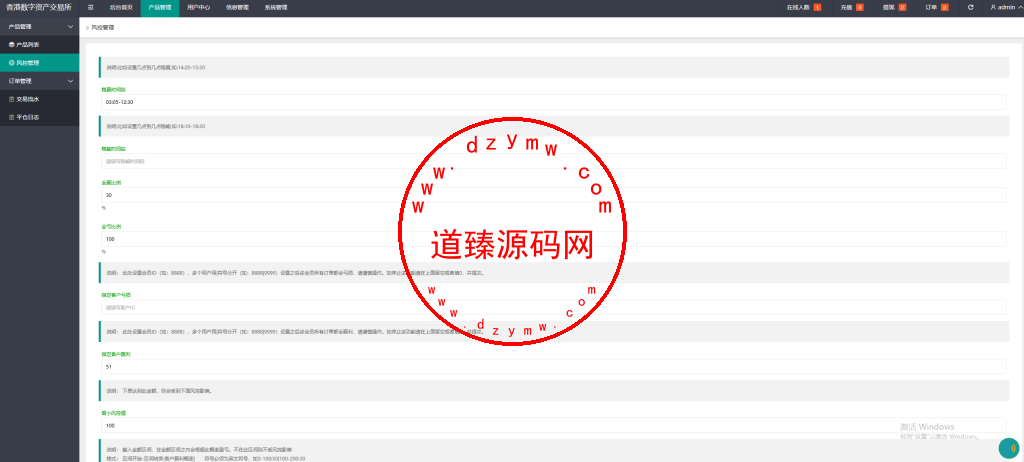Click the 充值 notification link

pos(848,8)
